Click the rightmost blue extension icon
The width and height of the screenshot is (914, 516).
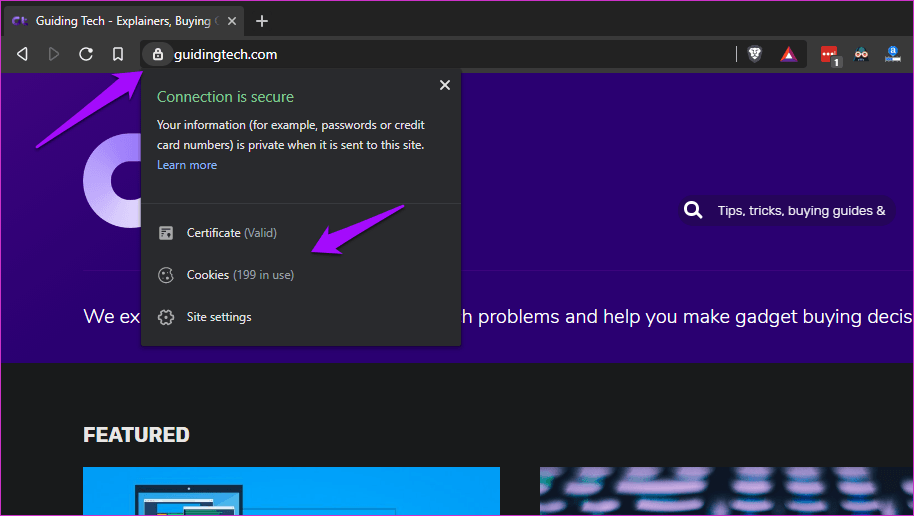[x=892, y=54]
